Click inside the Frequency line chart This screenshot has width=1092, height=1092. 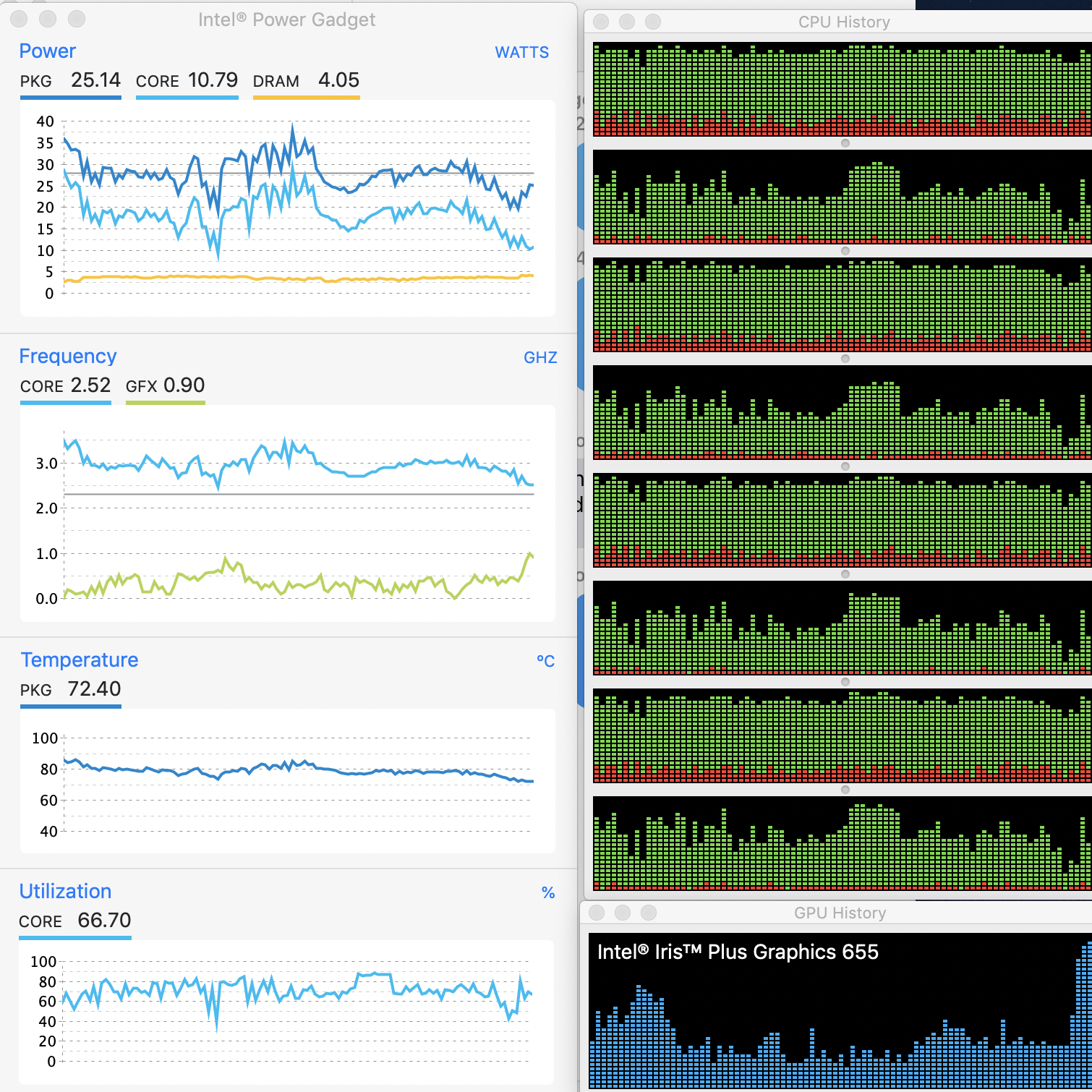[x=288, y=513]
